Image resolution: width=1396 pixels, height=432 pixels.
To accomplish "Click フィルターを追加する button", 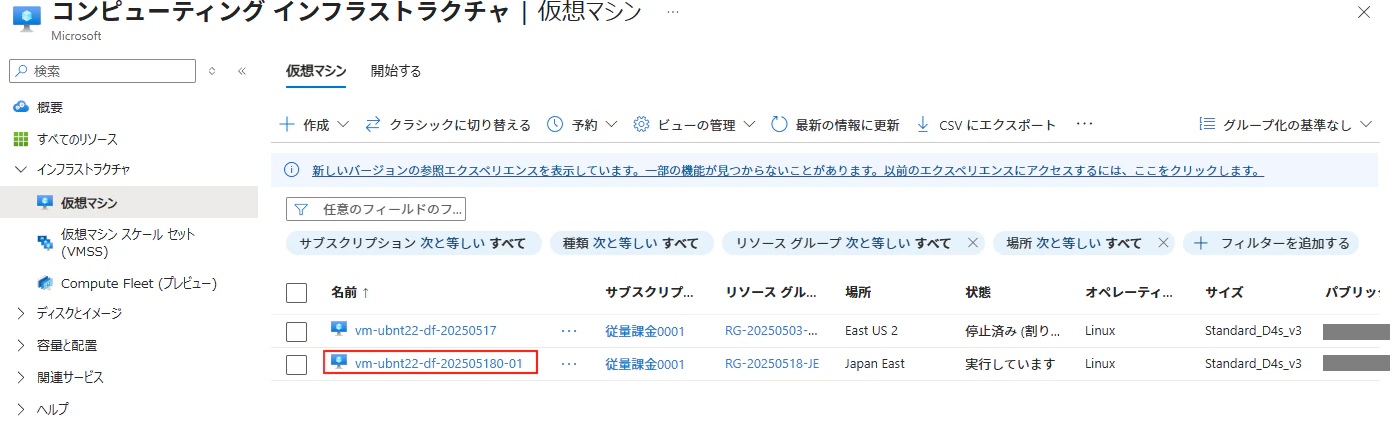I will [1271, 243].
